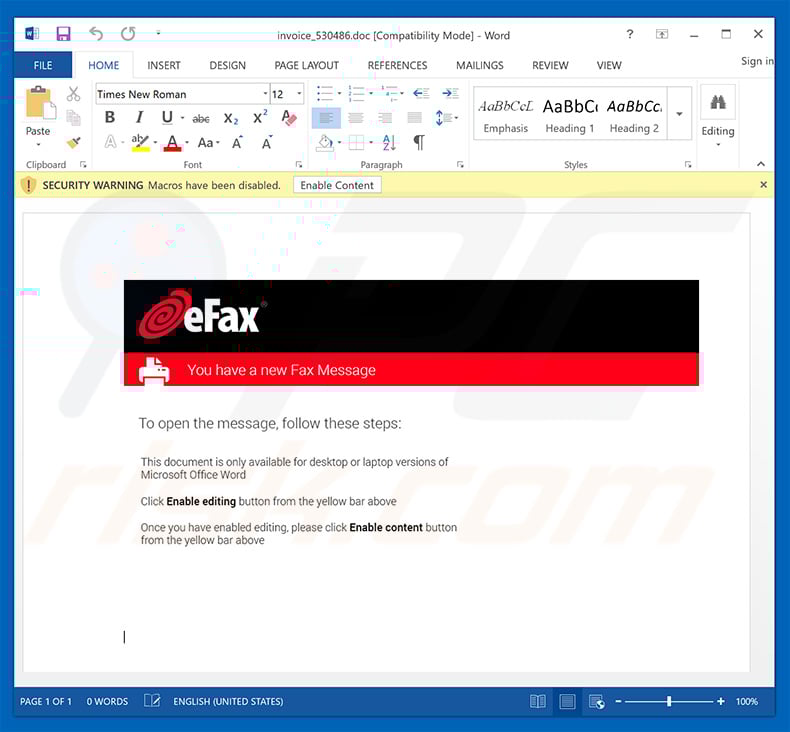Viewport: 790px width, 732px height.
Task: Open the font name dropdown
Action: pyautogui.click(x=265, y=94)
